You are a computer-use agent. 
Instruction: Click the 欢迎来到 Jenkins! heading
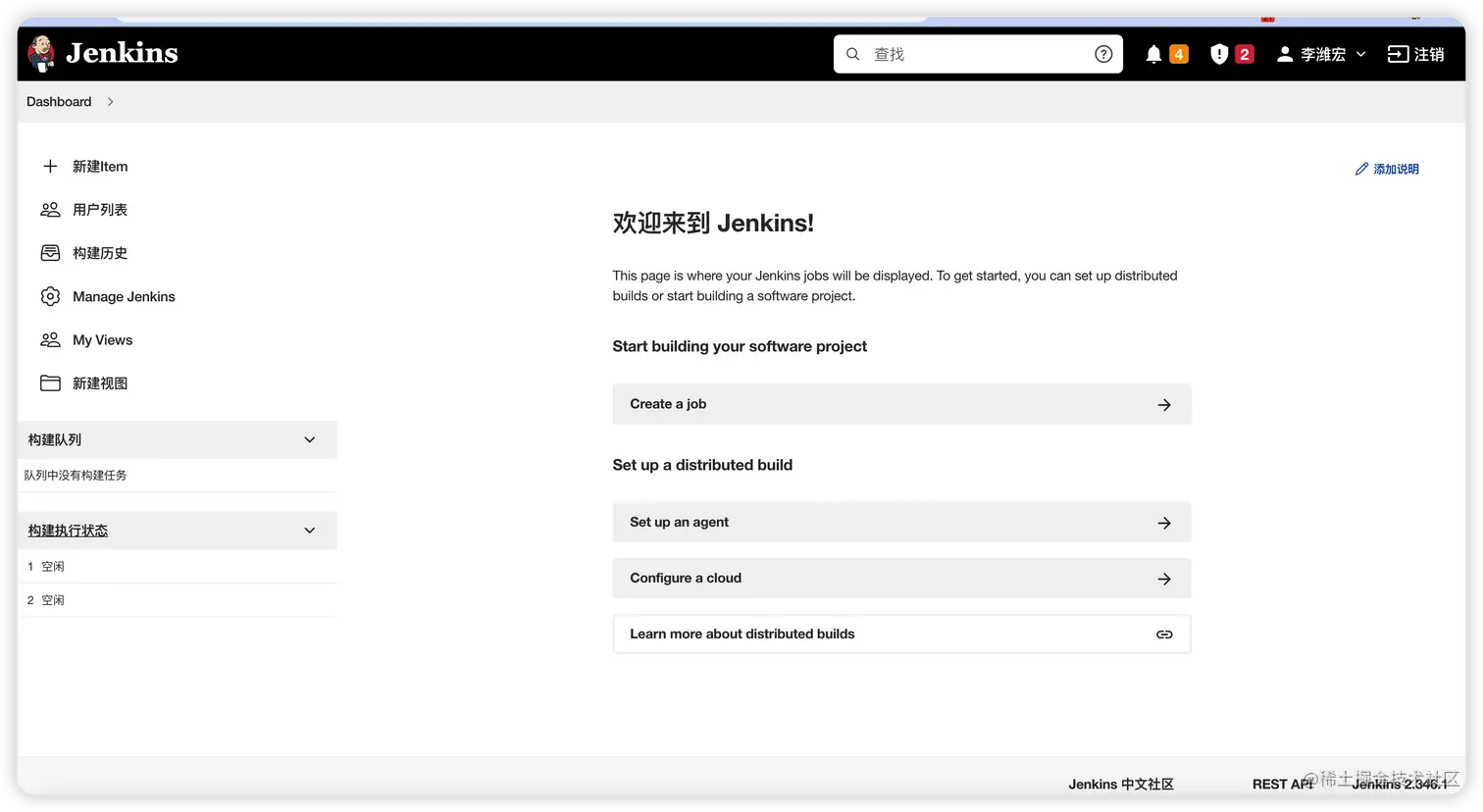[713, 224]
